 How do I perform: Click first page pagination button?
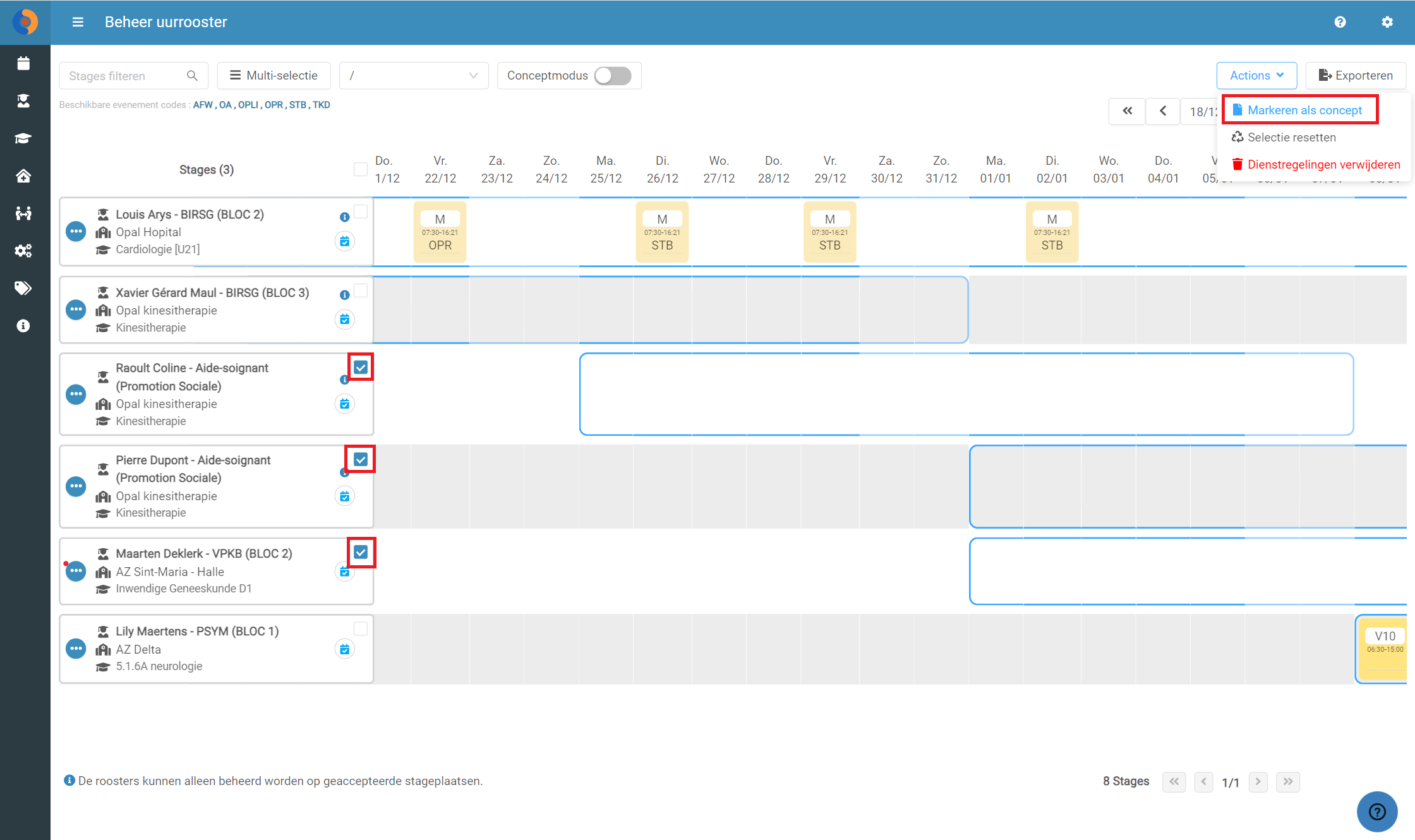coord(1174,782)
